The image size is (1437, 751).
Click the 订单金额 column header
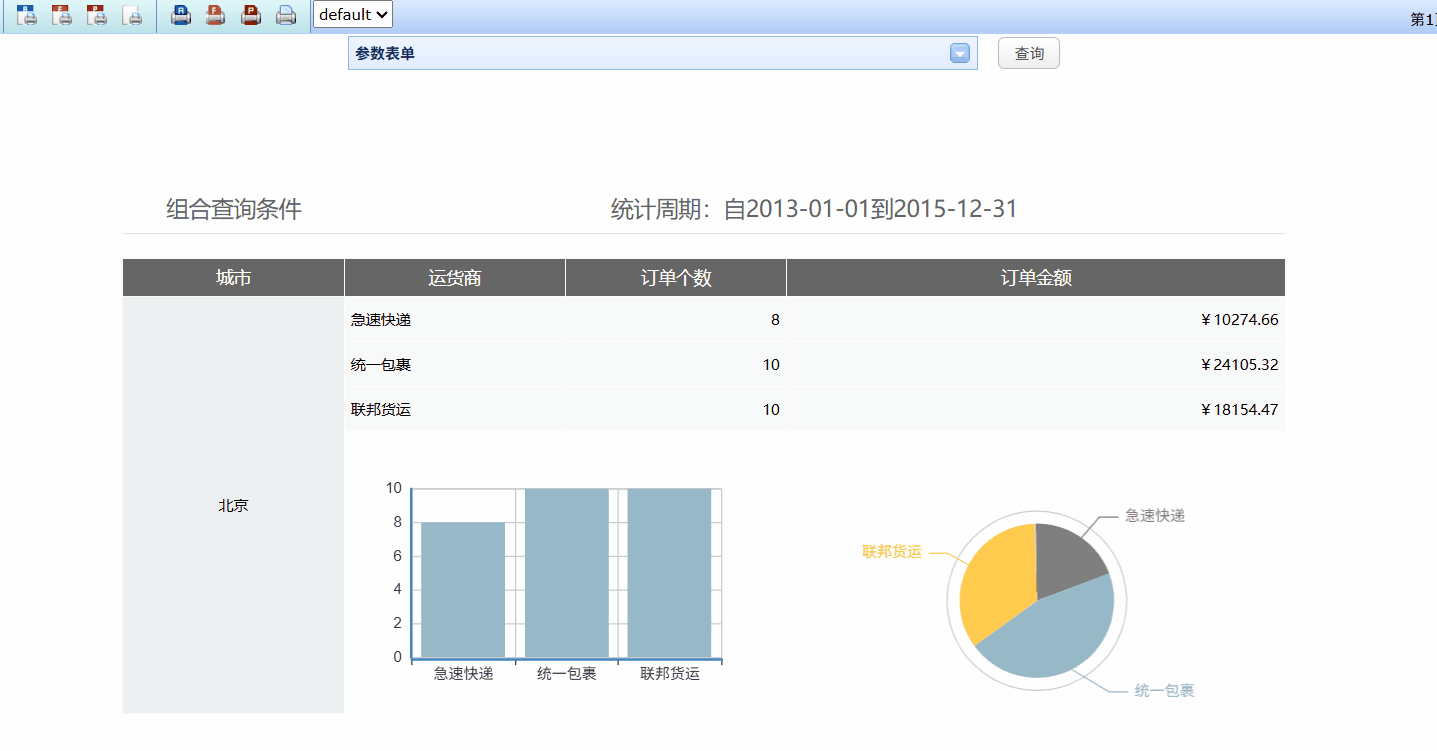1036,278
